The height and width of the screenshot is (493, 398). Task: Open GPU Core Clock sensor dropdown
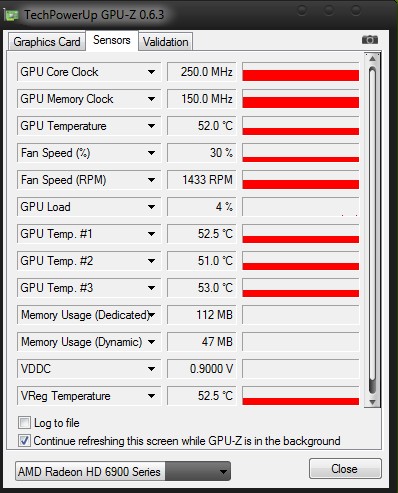tap(151, 72)
